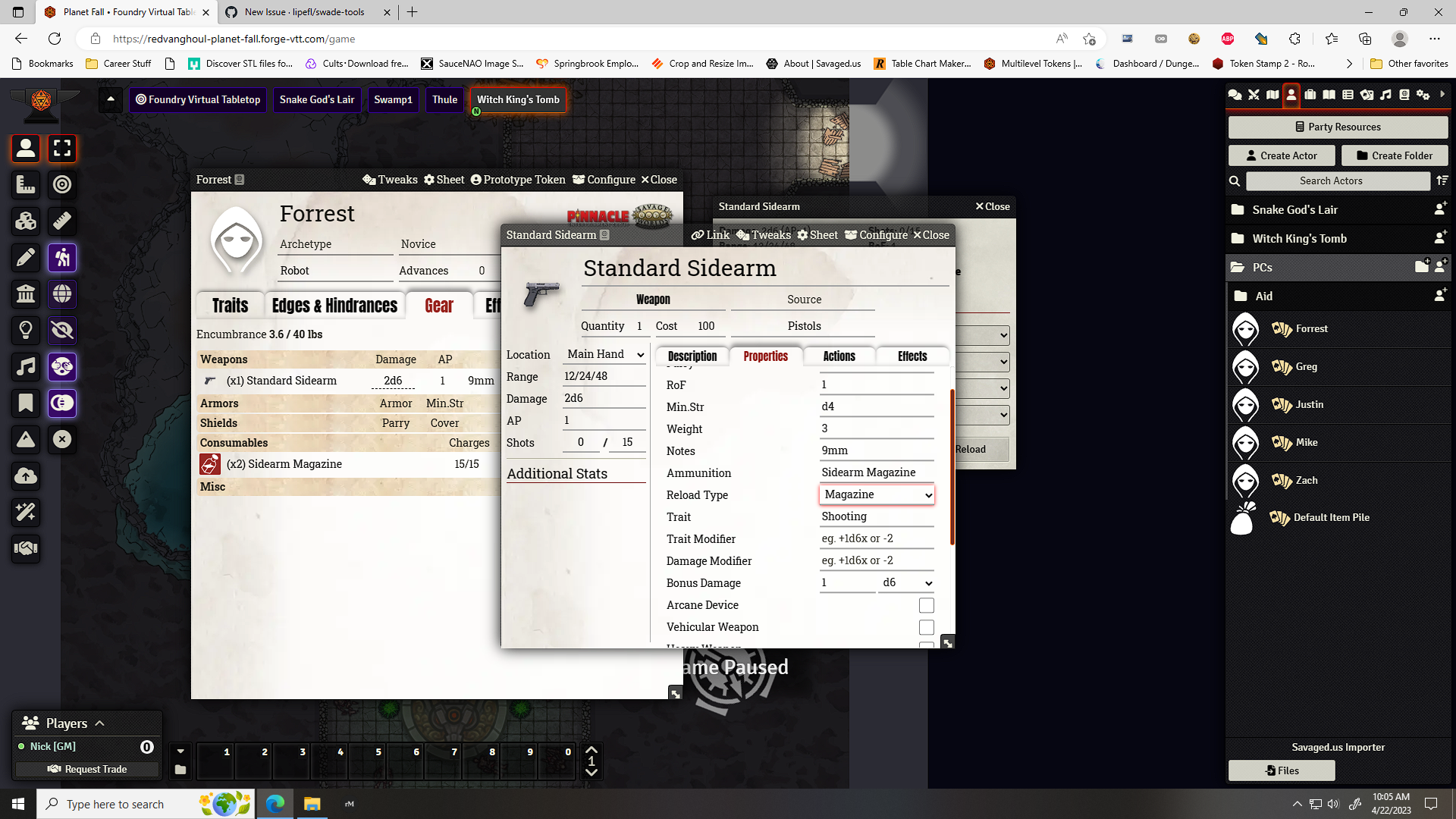This screenshot has width=1456, height=819.
Task: Open File Explorer from the taskbar
Action: coord(312,803)
